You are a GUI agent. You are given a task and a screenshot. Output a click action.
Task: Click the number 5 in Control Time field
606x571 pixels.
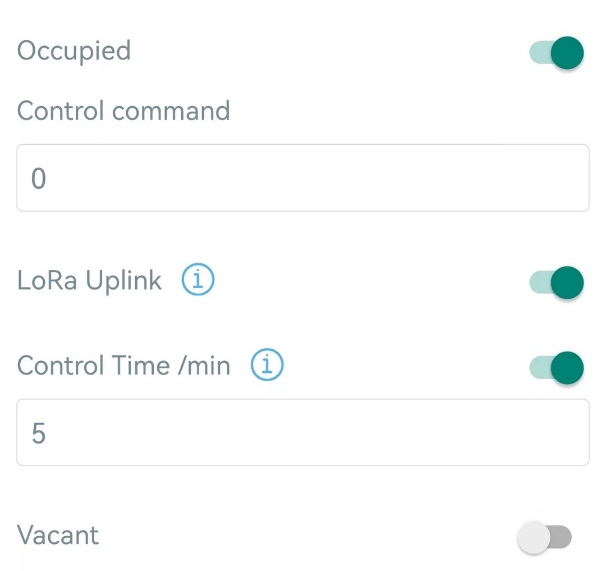coord(39,433)
